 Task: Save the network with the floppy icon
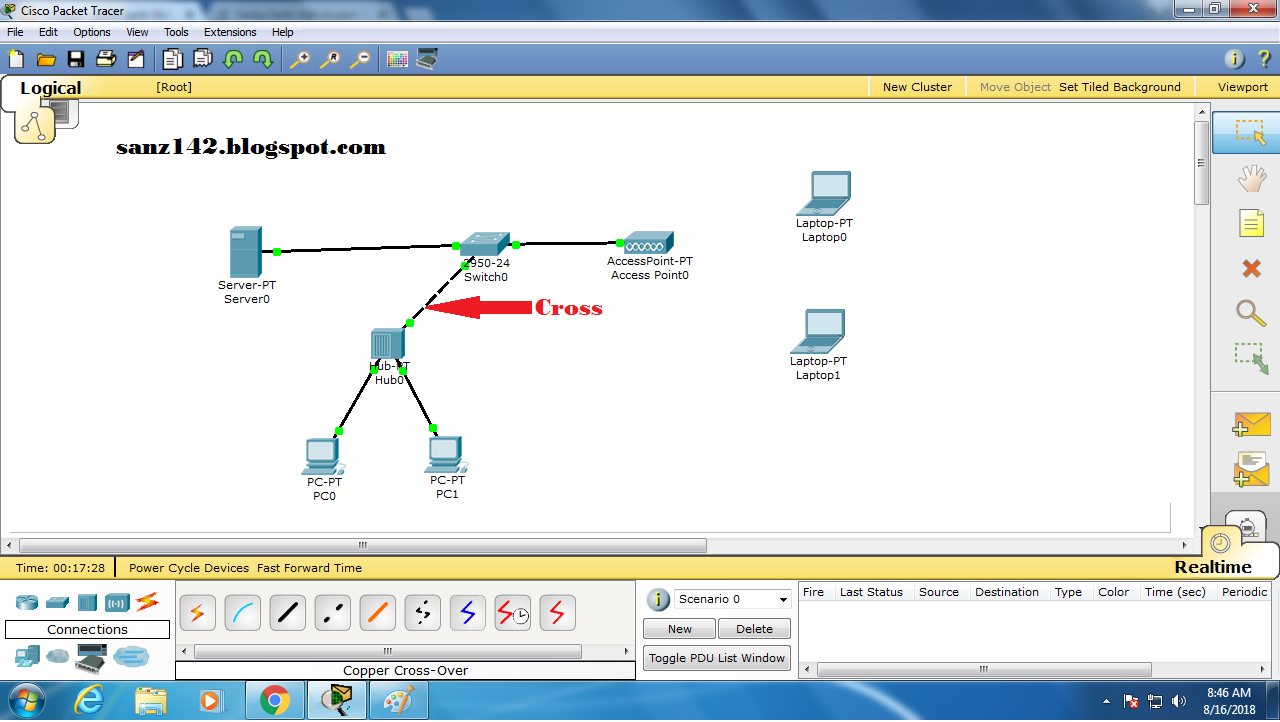(76, 59)
